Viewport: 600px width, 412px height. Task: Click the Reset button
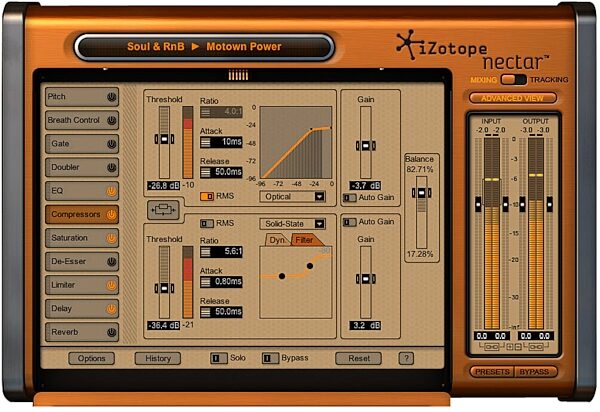coord(359,359)
